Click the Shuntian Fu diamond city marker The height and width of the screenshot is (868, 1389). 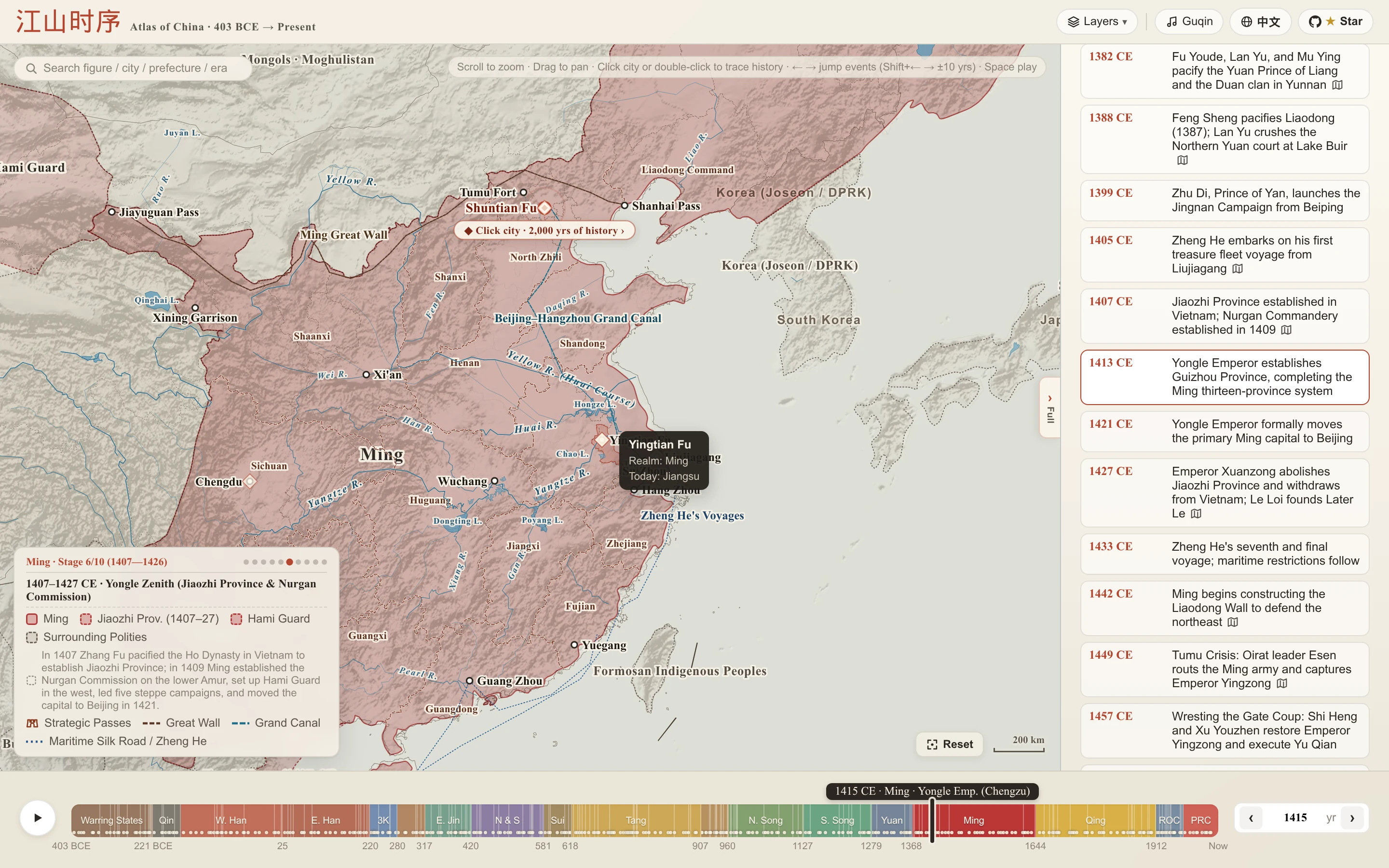pyautogui.click(x=544, y=208)
